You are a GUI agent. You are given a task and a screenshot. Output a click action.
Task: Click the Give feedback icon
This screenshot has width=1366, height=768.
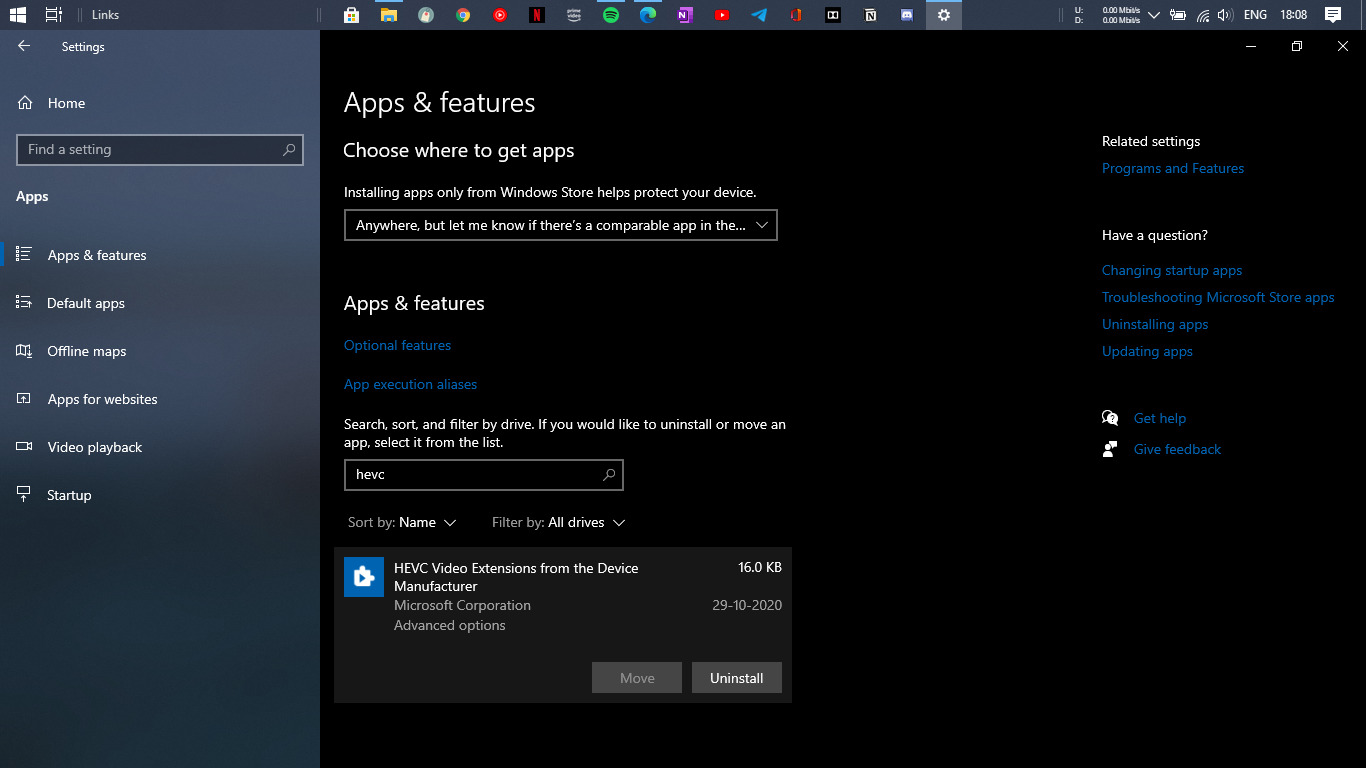[1110, 449]
